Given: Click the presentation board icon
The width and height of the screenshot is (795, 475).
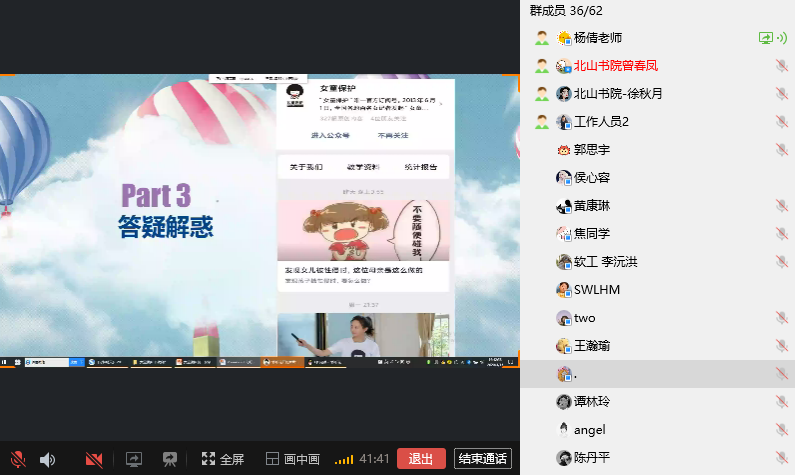Looking at the screenshot, I should pos(170,459).
